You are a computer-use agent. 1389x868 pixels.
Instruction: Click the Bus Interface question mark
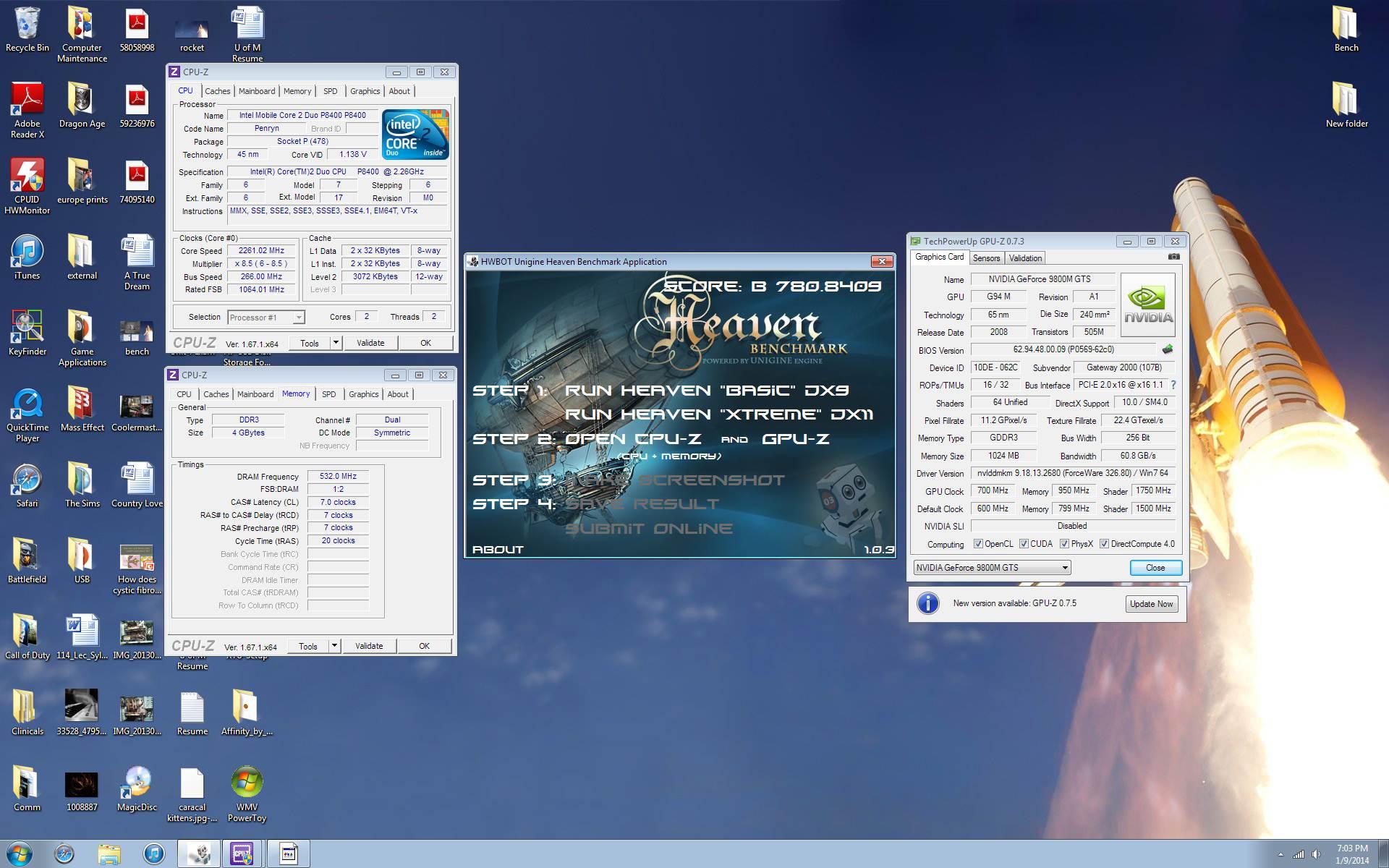1173,385
